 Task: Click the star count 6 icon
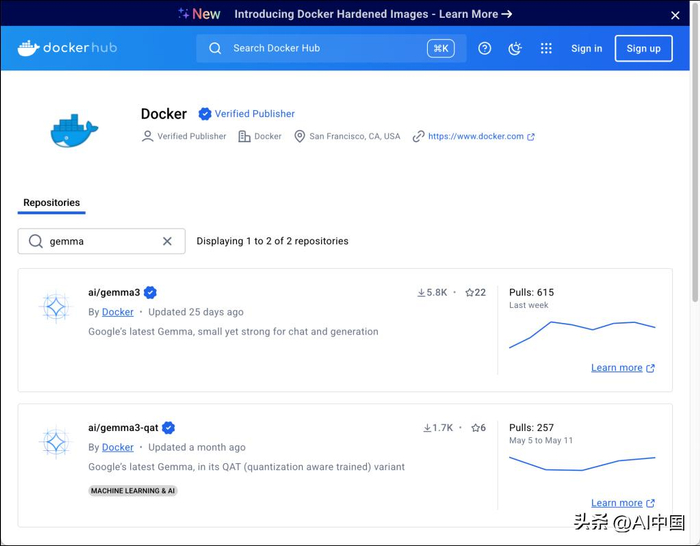[475, 428]
